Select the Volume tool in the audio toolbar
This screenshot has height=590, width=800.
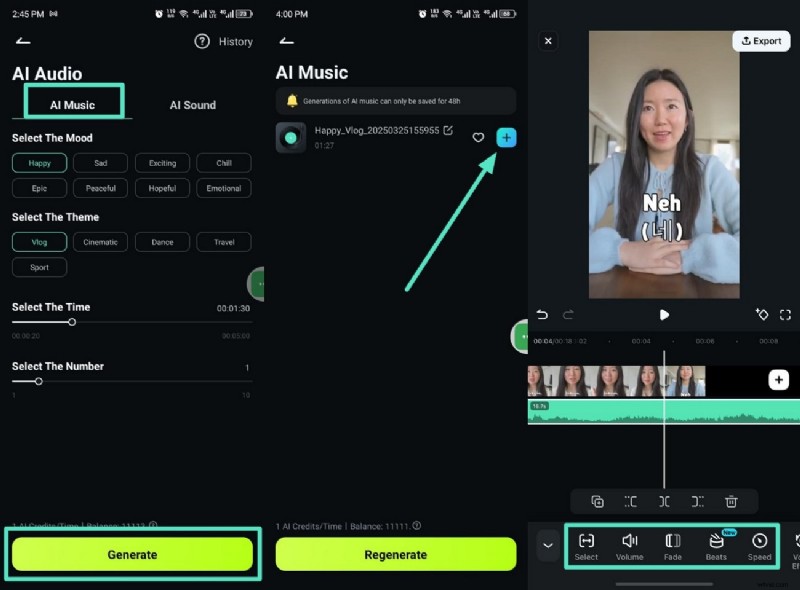(629, 545)
